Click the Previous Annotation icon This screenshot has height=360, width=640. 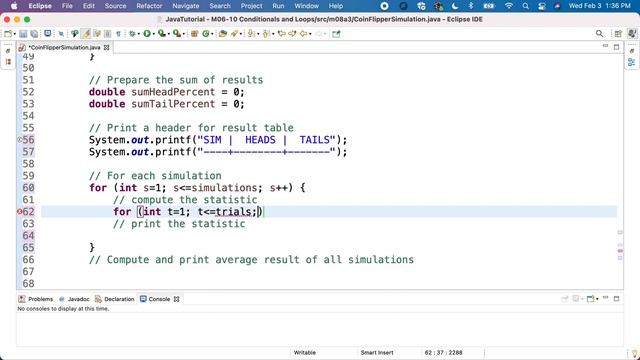(x=266, y=34)
